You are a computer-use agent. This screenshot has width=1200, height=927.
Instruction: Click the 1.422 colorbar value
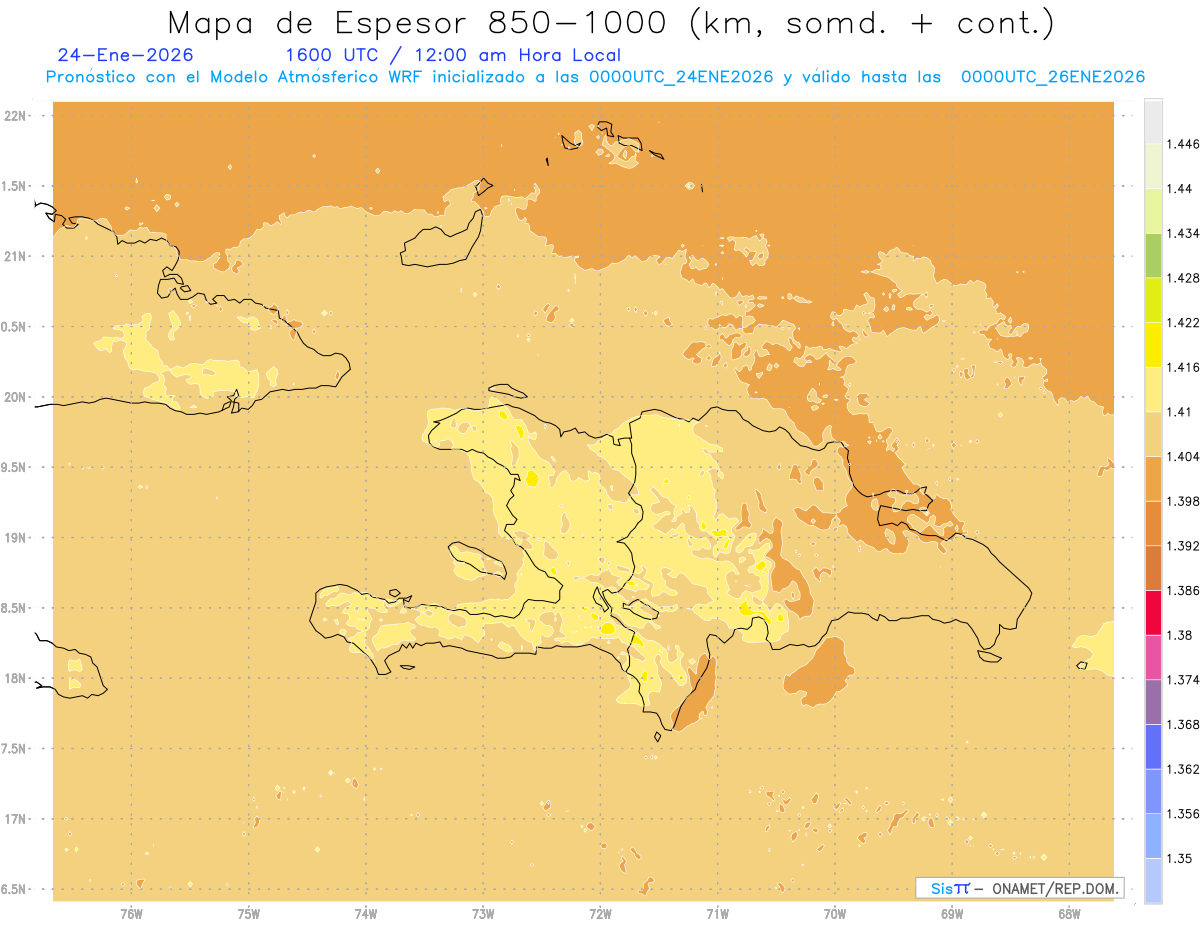coord(1183,322)
